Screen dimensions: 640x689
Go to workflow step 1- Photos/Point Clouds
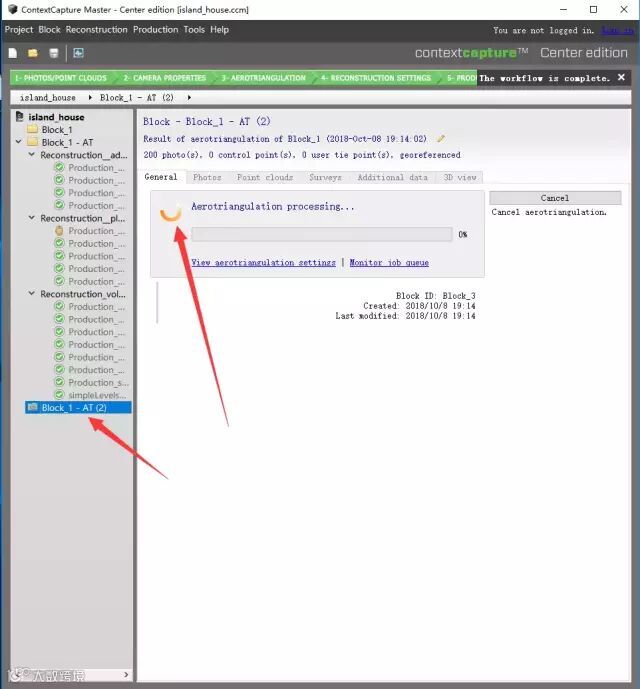click(61, 78)
